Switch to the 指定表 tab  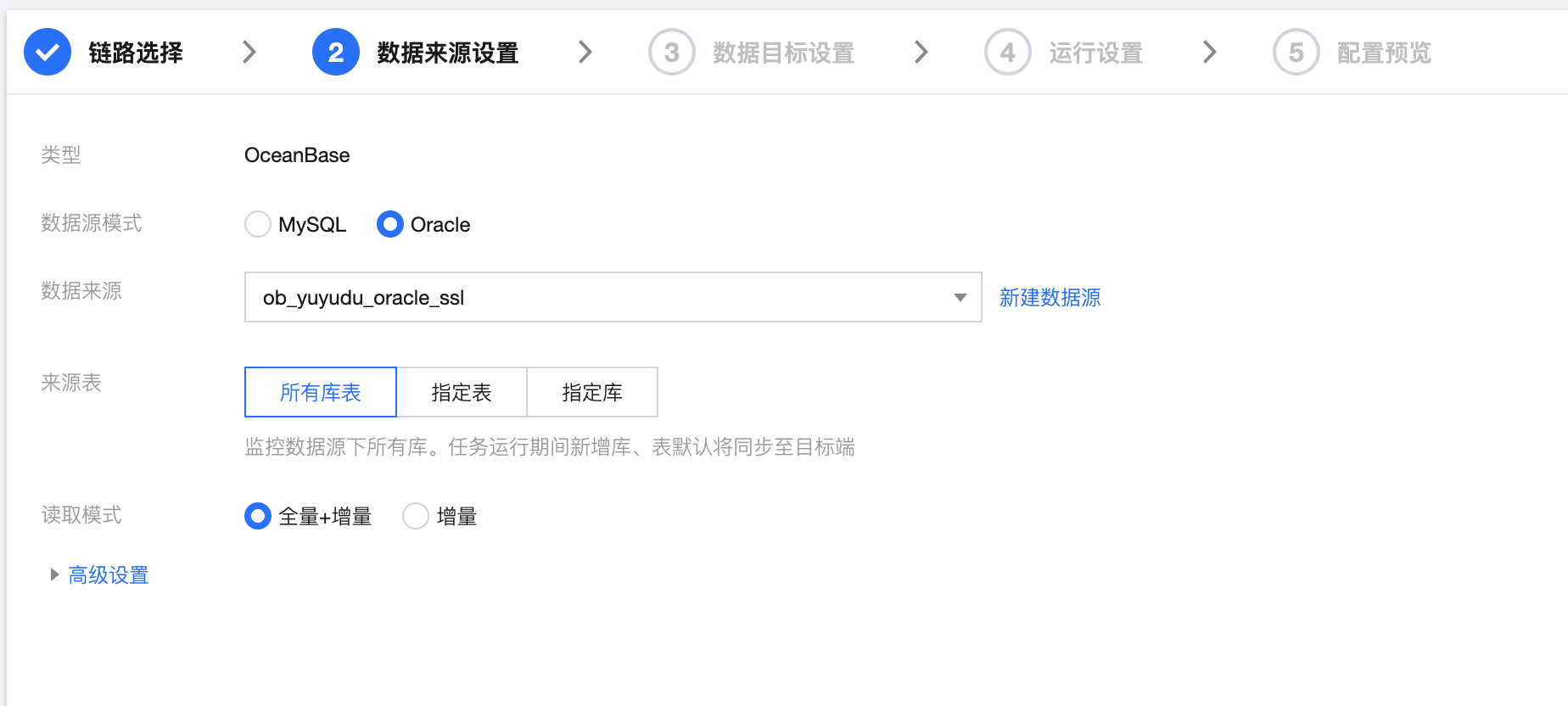(462, 393)
